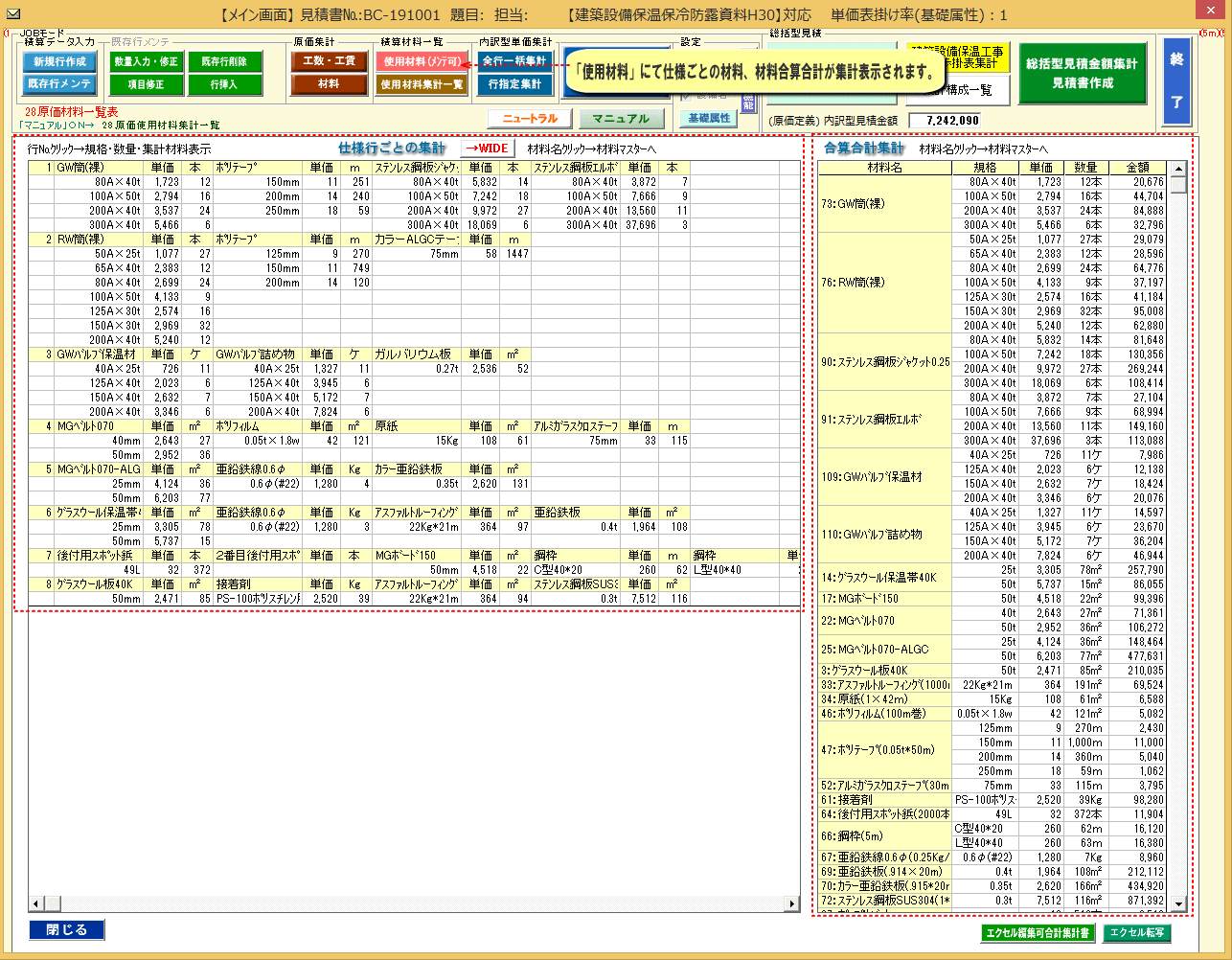Open 既存行メンテ mode
The image size is (1232, 960).
click(59, 84)
